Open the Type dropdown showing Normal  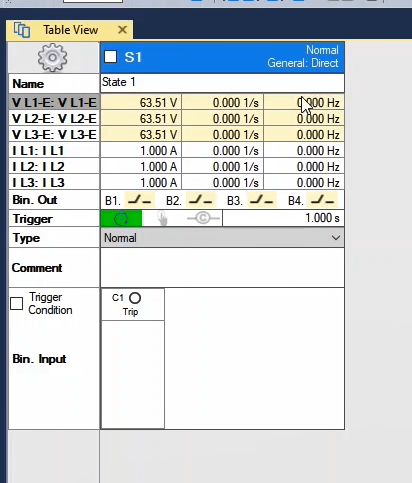pyautogui.click(x=222, y=238)
